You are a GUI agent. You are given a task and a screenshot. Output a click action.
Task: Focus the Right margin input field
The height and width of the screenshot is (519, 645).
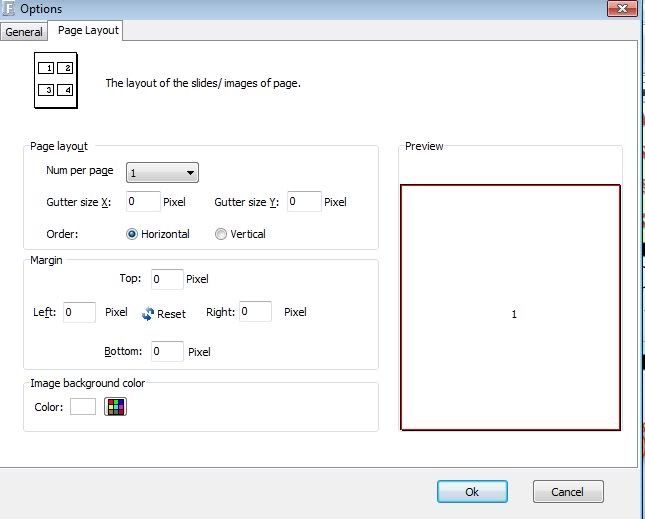255,311
